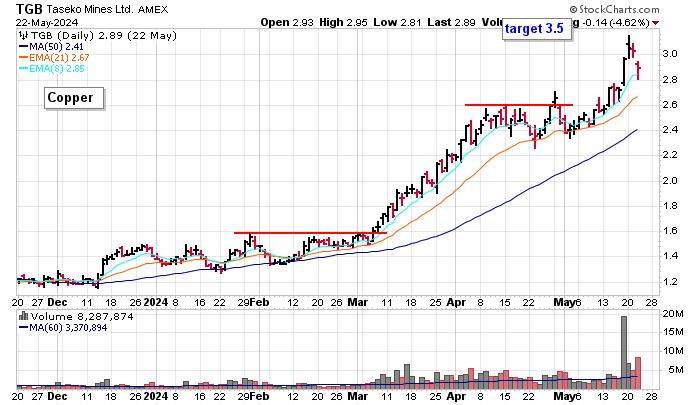This screenshot has width=700, height=405.
Task: Click the 20M volume axis label
Action: coord(673,314)
